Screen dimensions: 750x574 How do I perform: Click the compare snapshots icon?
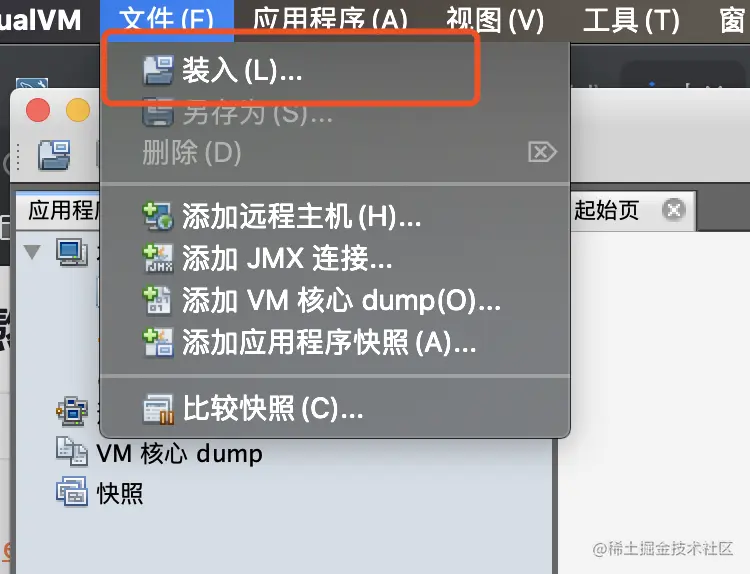[158, 409]
